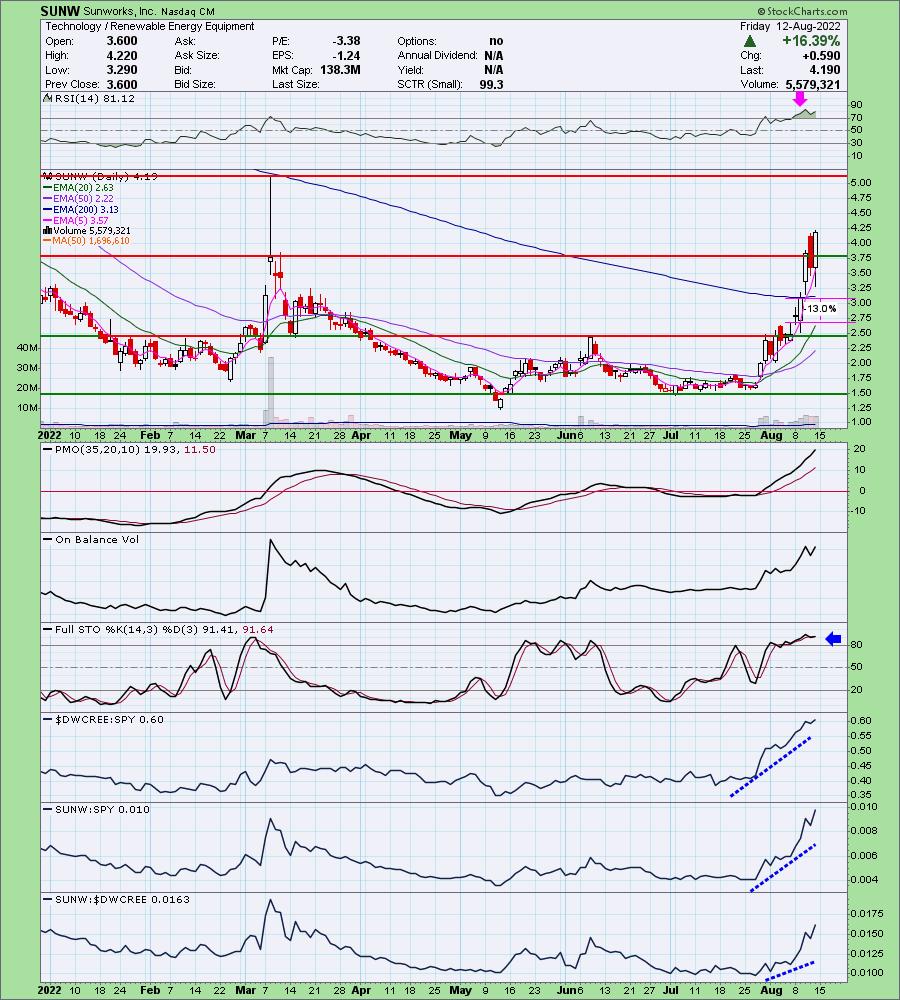
Task: Click the Prev Close label
Action: [72, 84]
